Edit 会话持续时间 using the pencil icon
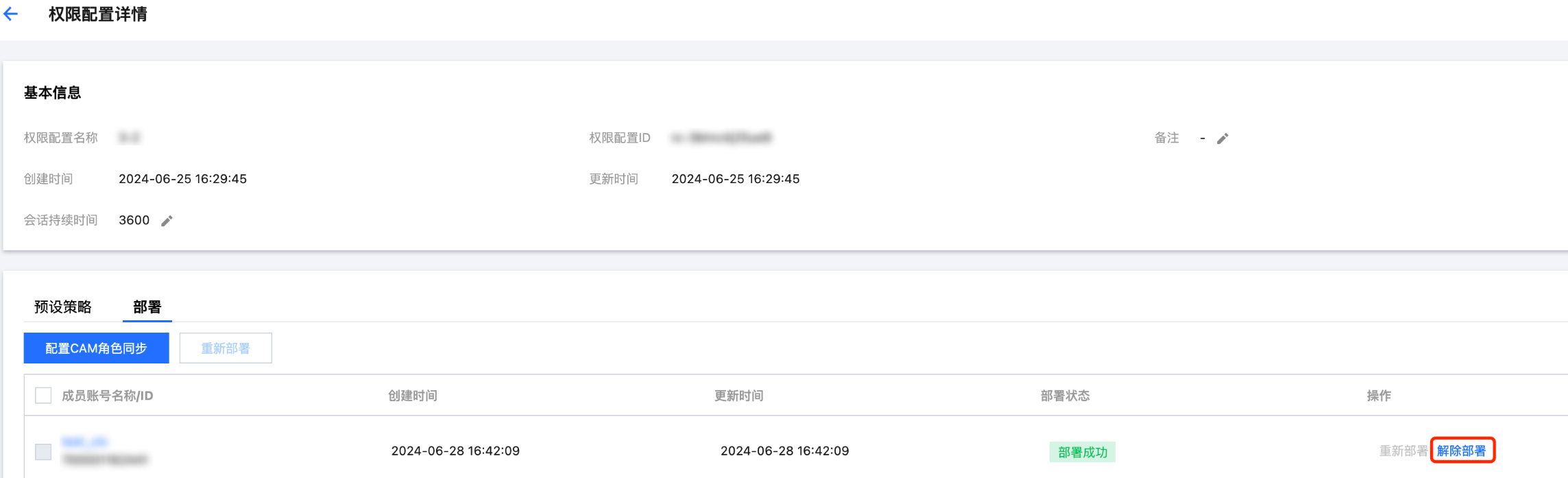 [x=167, y=221]
